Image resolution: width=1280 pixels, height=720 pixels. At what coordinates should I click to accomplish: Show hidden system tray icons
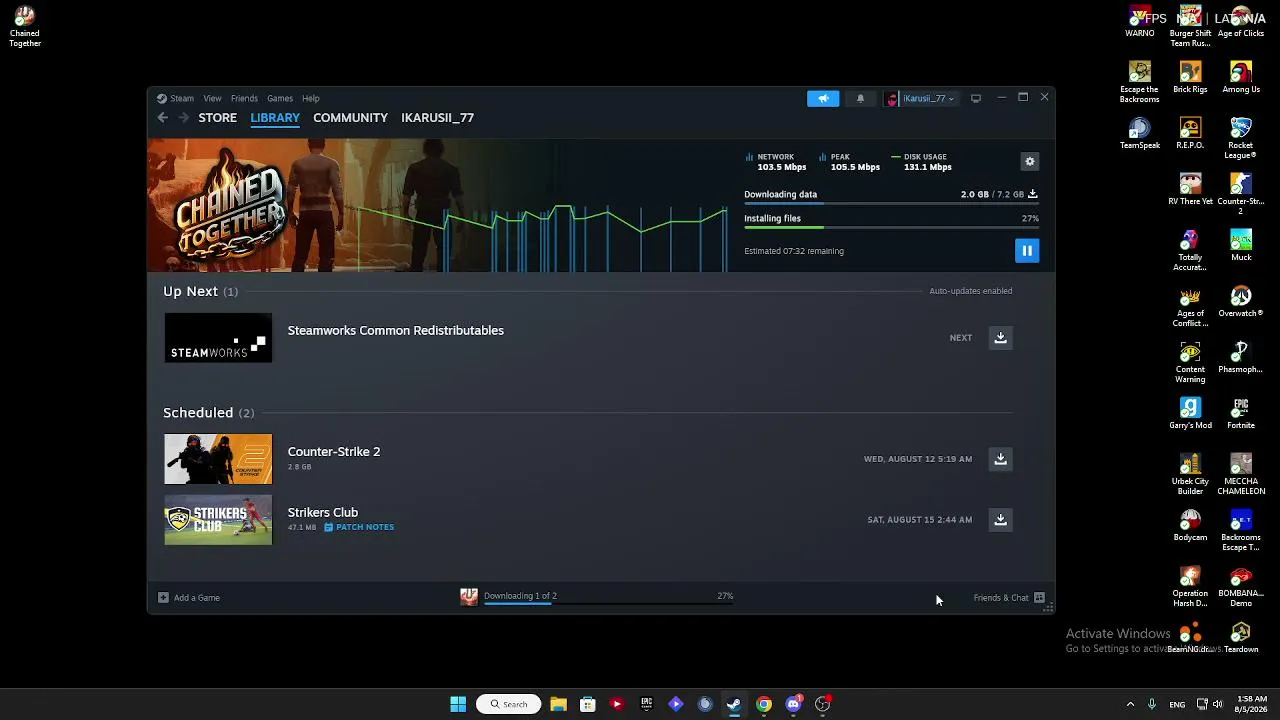pos(1130,704)
